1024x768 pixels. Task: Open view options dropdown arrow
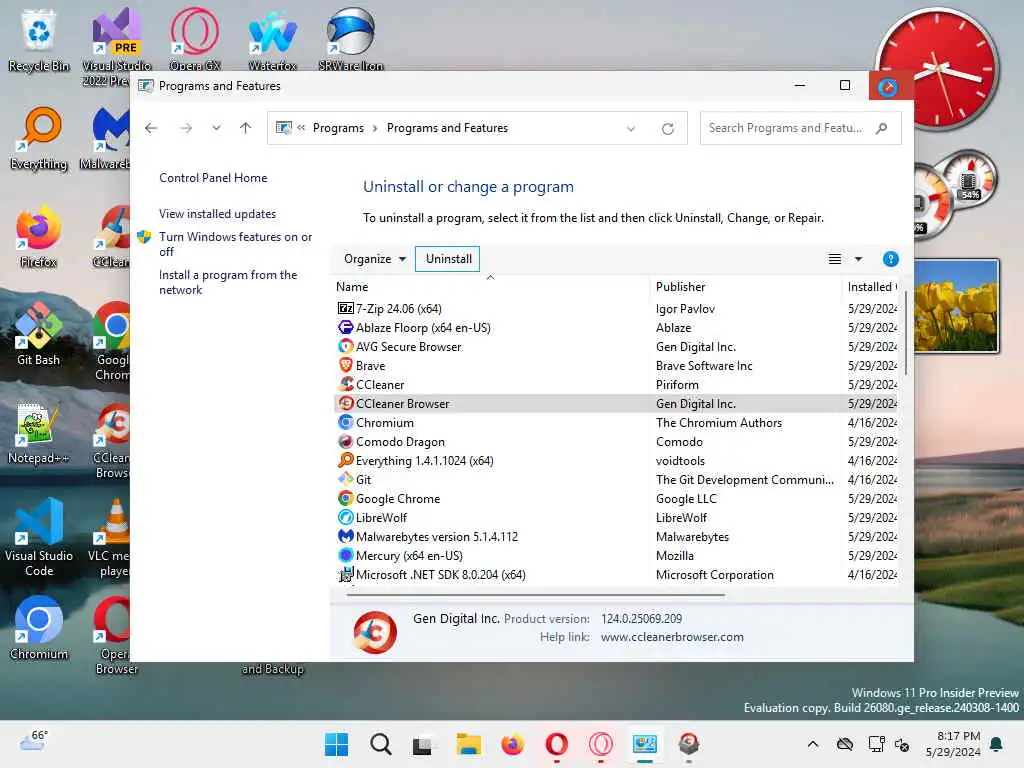tap(859, 259)
